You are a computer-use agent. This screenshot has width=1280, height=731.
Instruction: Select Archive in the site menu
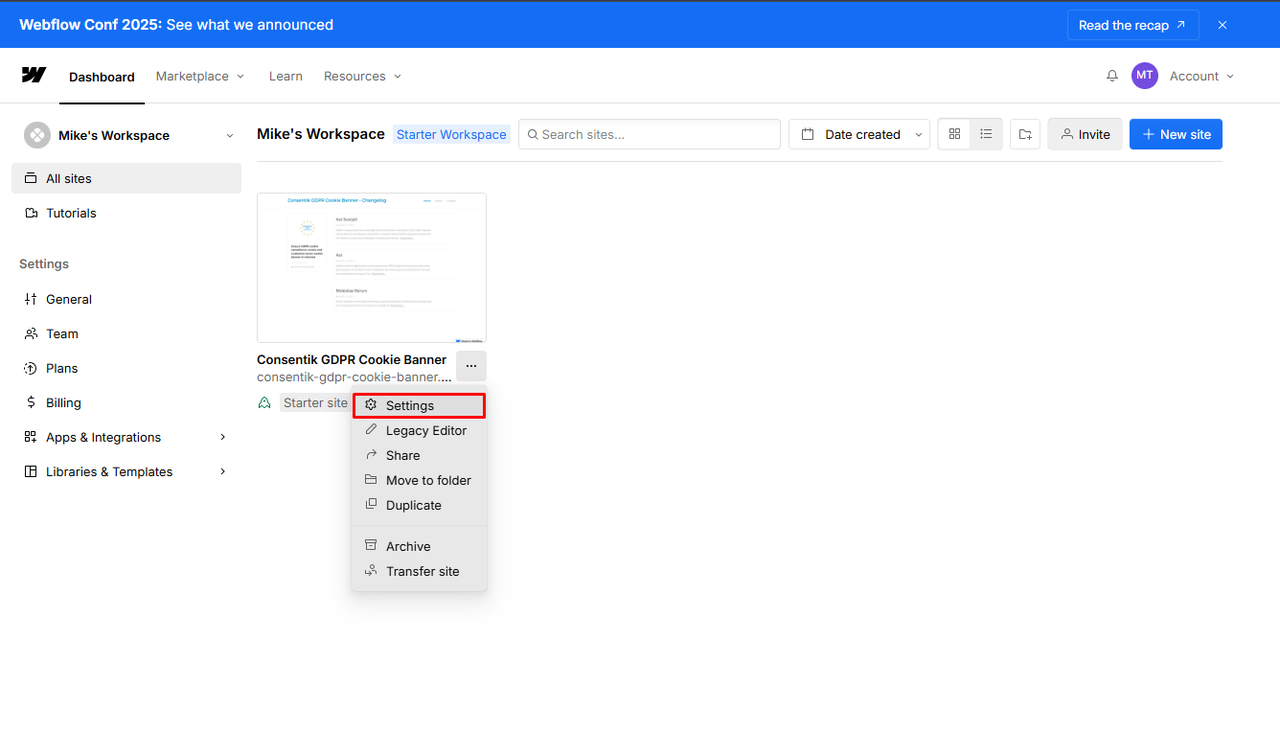[x=408, y=546]
